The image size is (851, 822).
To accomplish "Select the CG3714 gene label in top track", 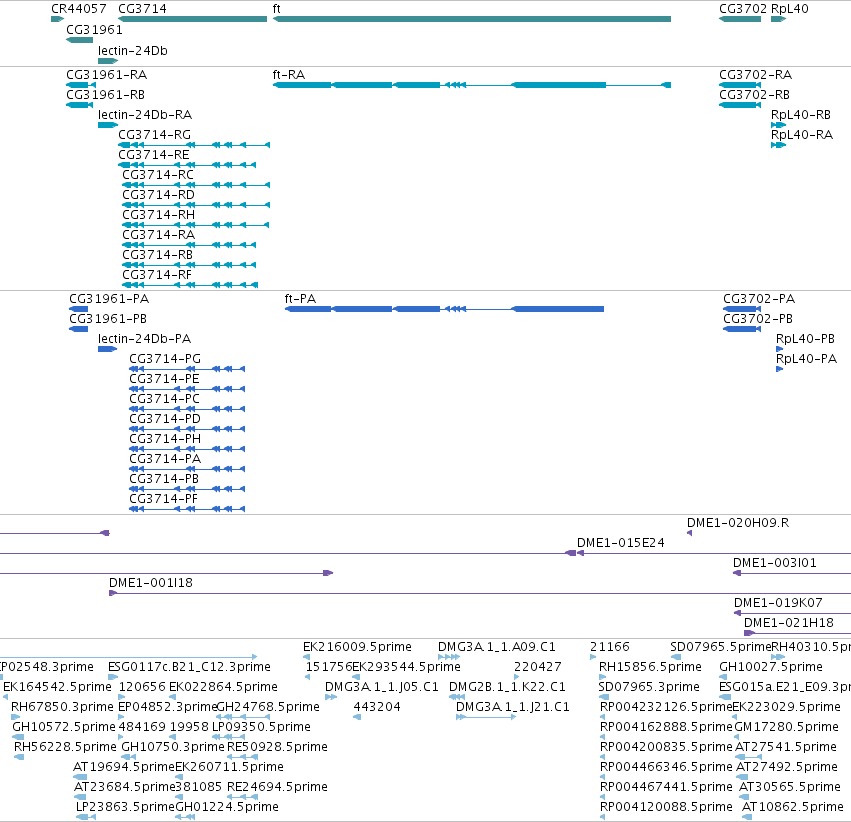I will tap(142, 9).
